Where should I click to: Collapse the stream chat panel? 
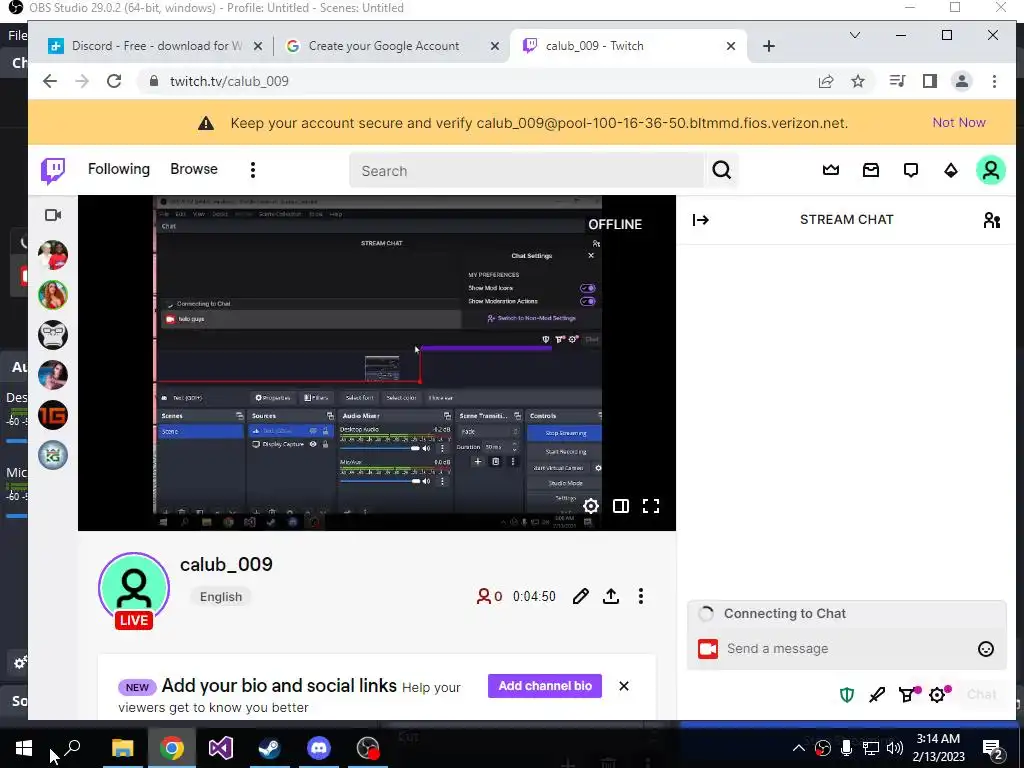(701, 219)
